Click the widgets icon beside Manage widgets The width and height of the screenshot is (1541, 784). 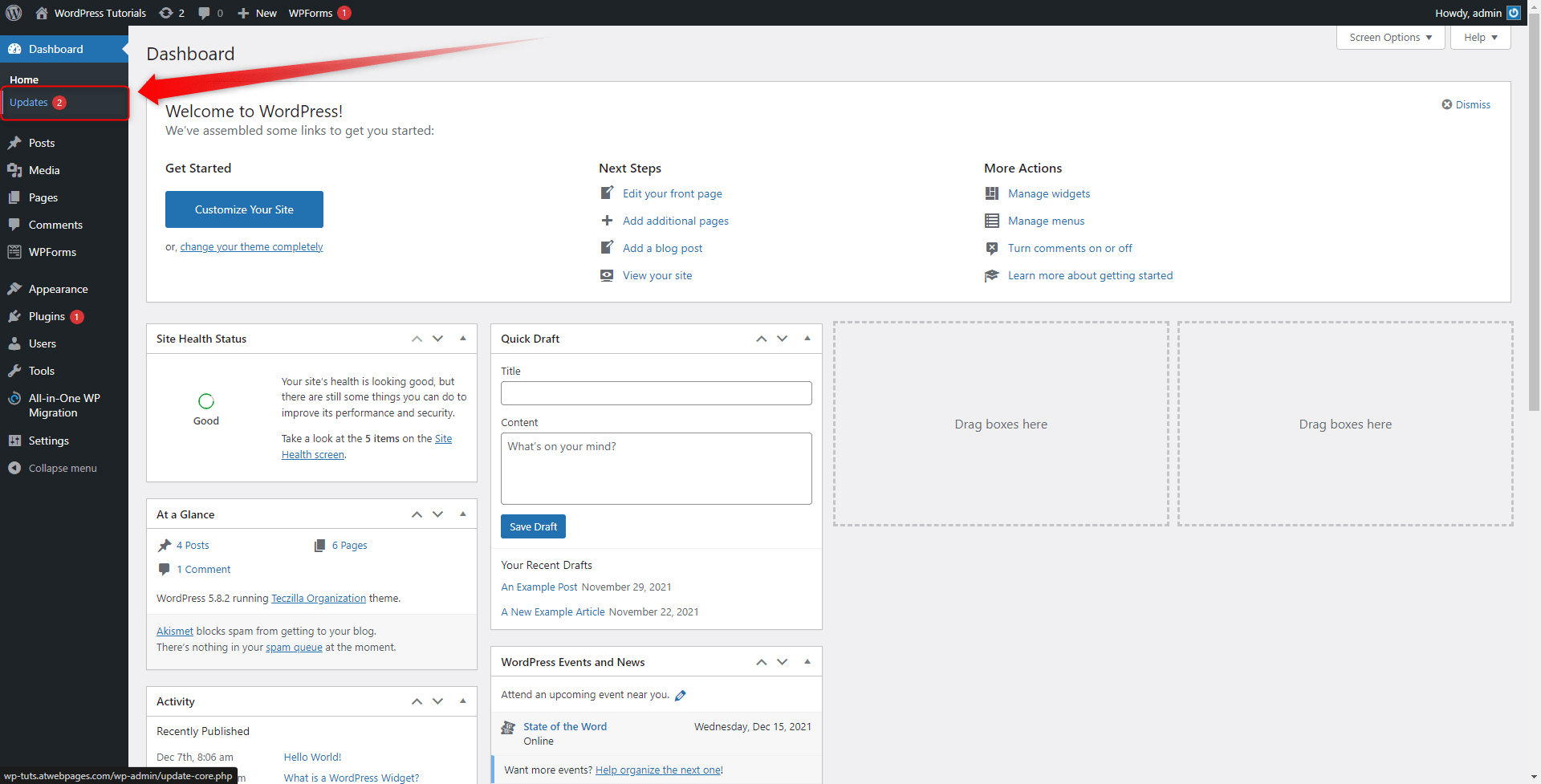[992, 193]
